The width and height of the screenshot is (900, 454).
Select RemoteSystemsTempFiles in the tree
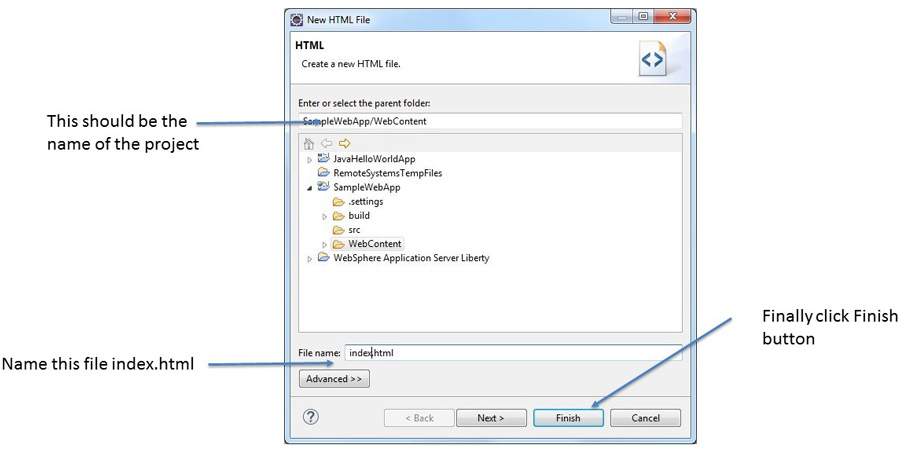tap(387, 173)
